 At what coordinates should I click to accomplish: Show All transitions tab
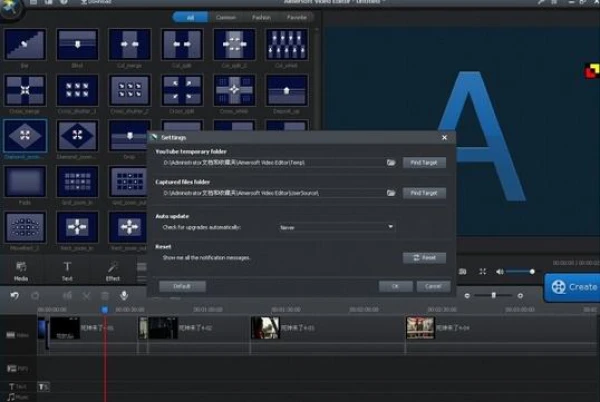190,17
